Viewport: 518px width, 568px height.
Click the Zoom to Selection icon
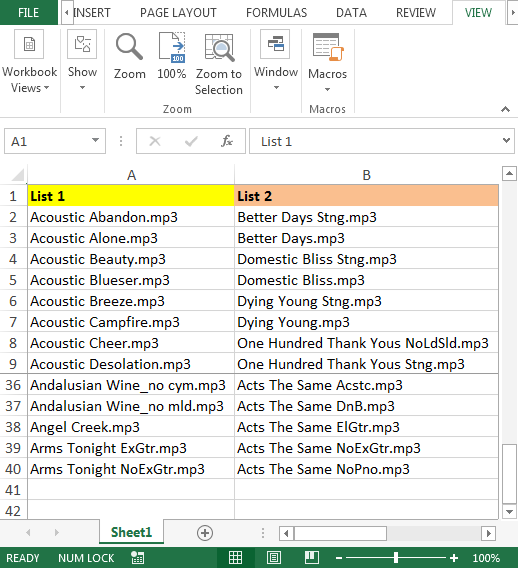tap(219, 47)
